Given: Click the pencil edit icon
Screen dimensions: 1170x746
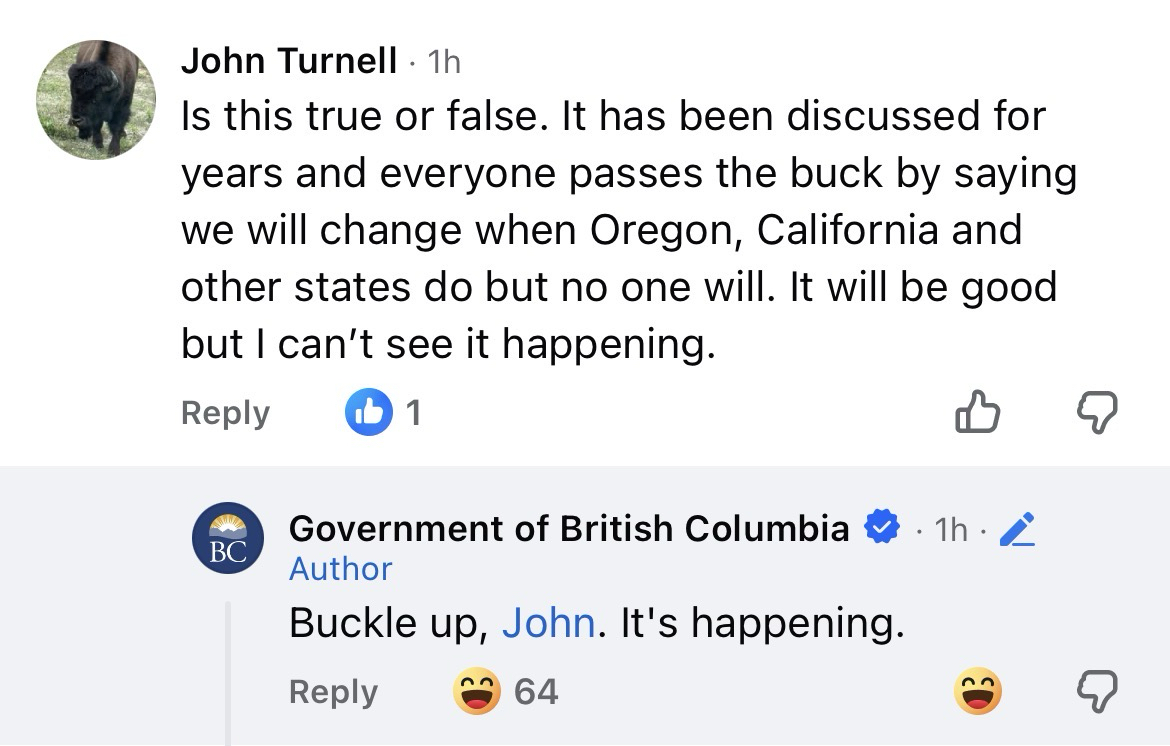Looking at the screenshot, I should [x=1014, y=529].
